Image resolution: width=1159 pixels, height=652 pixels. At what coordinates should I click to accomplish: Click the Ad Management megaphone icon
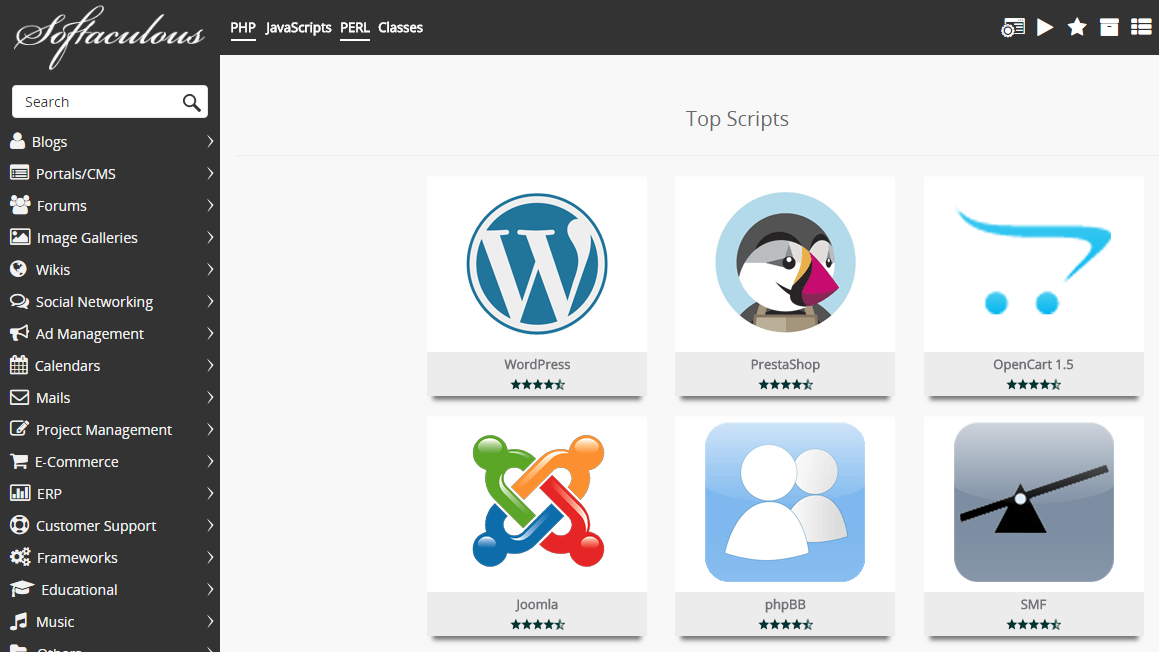point(19,333)
